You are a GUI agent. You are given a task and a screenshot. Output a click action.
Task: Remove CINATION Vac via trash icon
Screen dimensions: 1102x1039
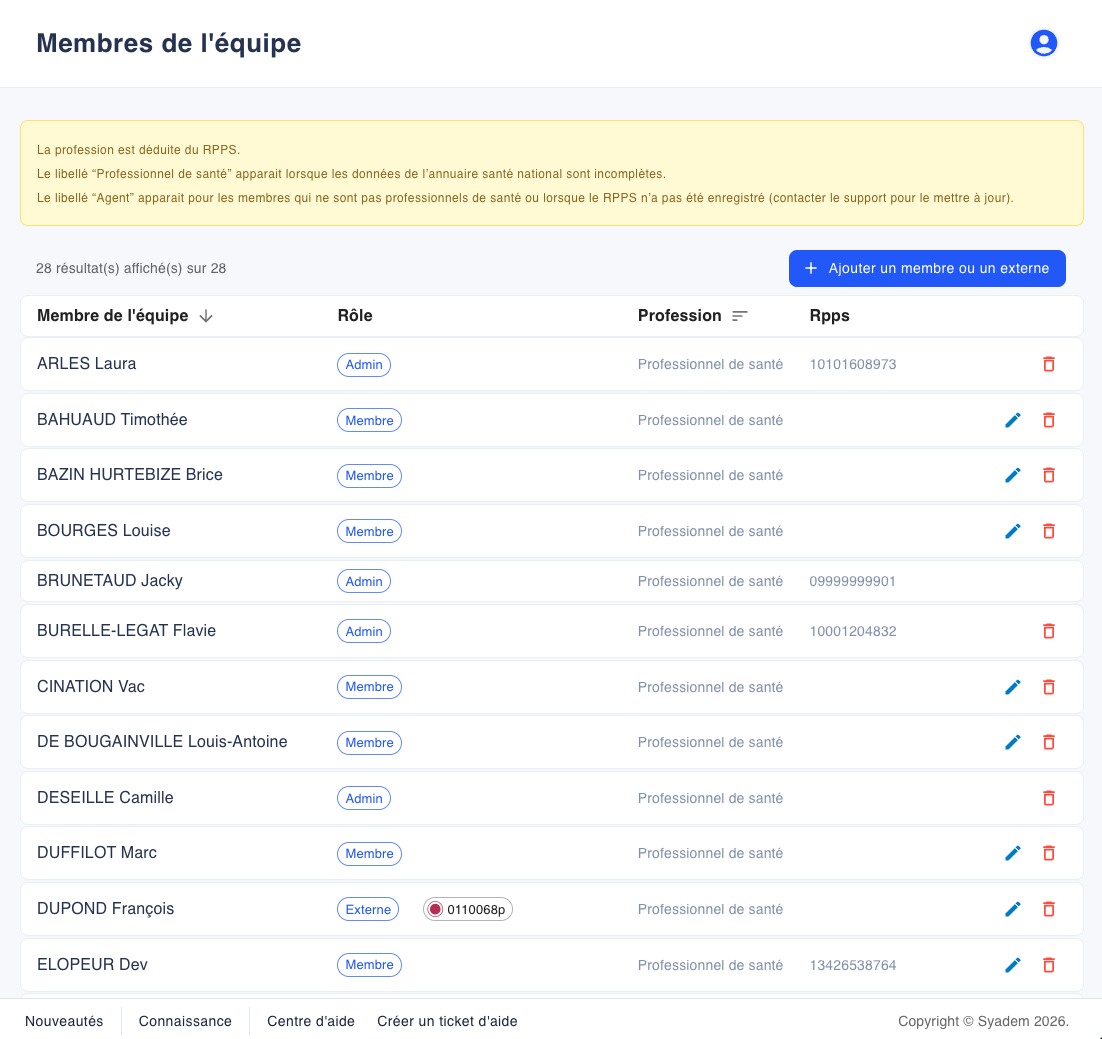(1049, 687)
